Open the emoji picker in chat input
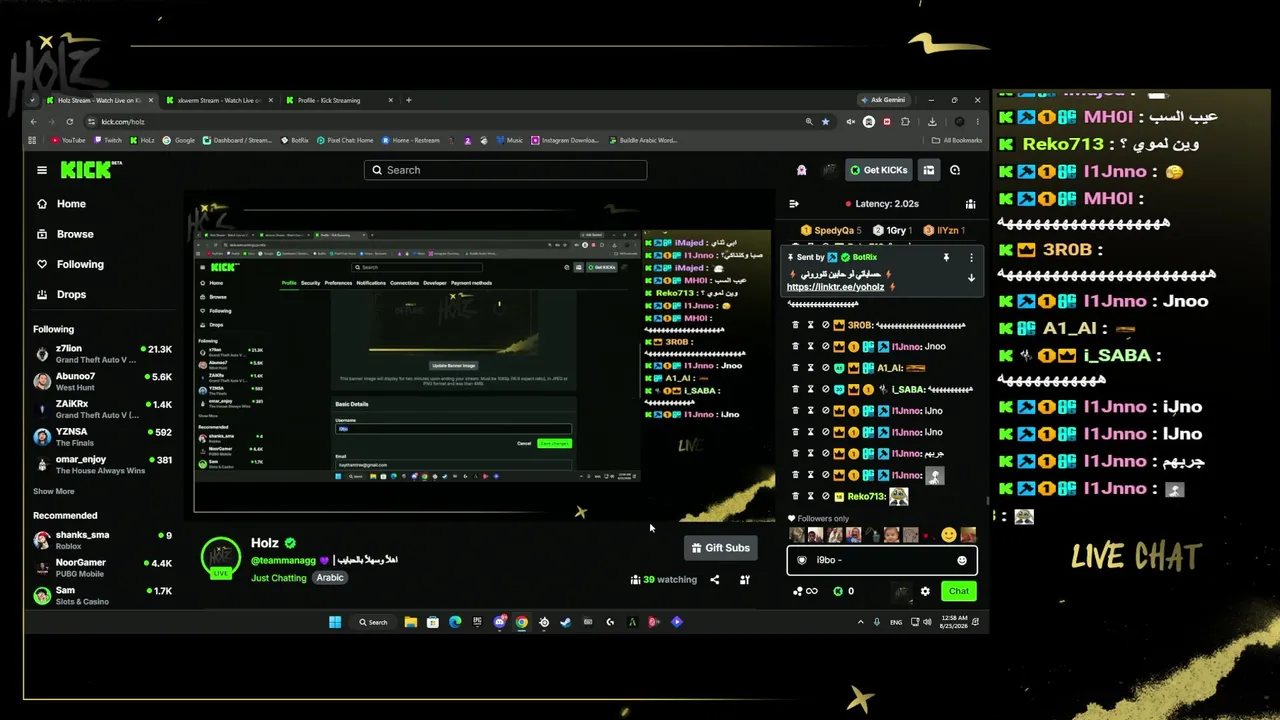 click(962, 561)
